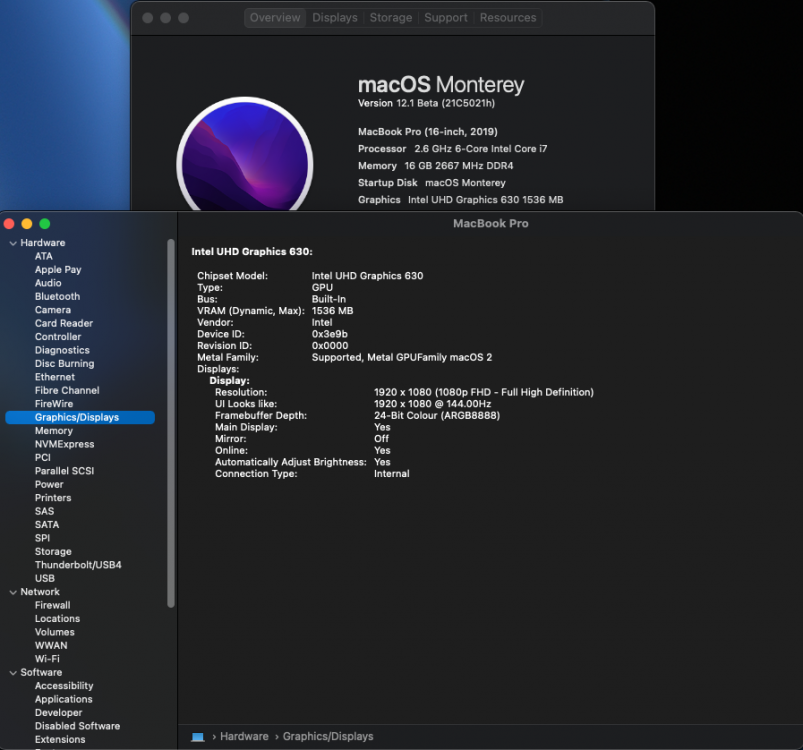Select Diagnostics in the sidebar
The image size is (803, 750).
coord(62,350)
